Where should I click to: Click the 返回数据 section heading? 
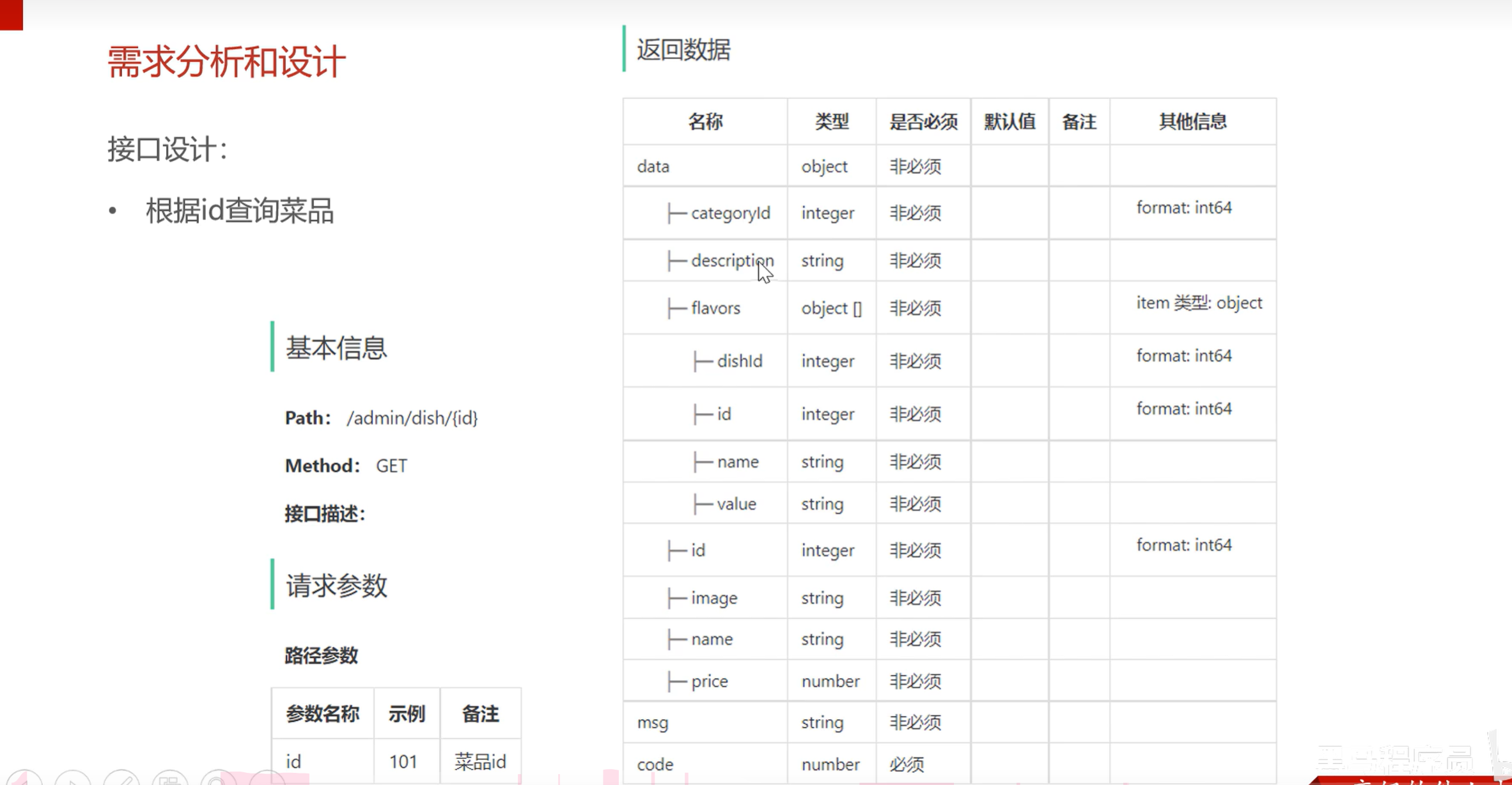[x=683, y=50]
